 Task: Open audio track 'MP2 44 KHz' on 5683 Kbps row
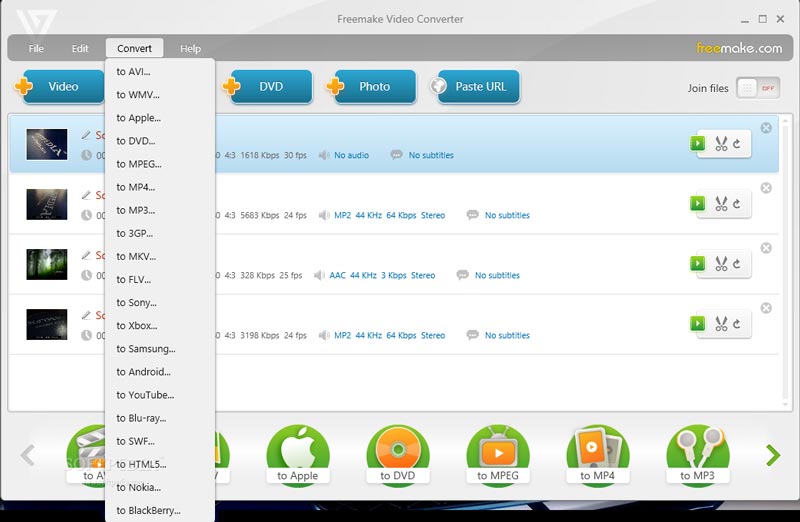pos(389,215)
